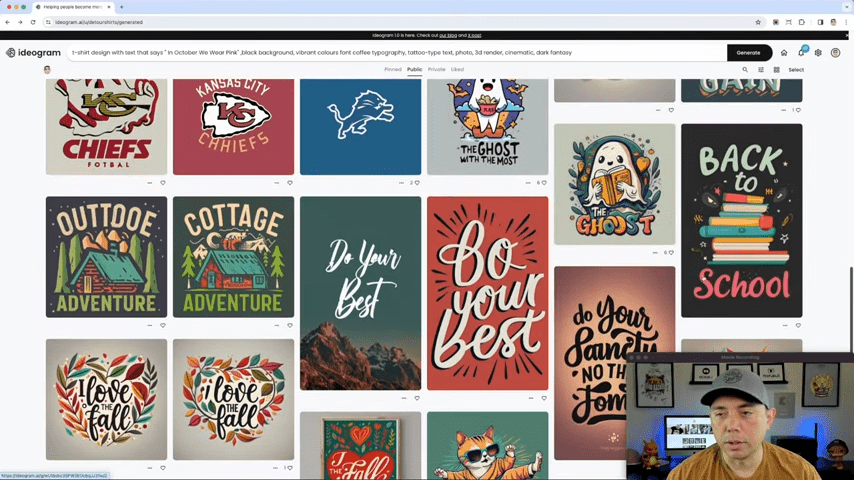Like the Chiefs Fotbal design

coord(163,183)
